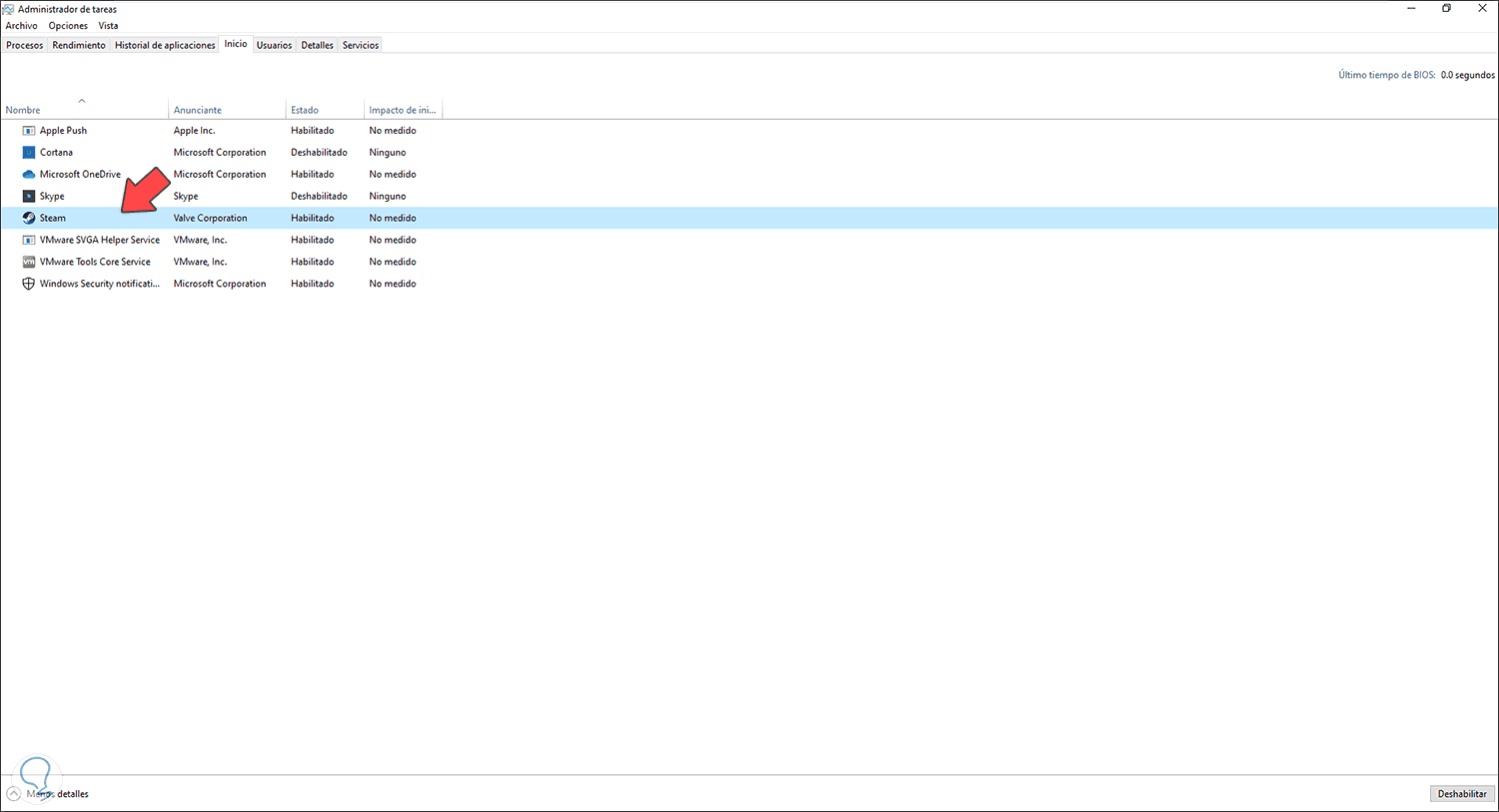Select the Inicio tab

[x=236, y=44]
